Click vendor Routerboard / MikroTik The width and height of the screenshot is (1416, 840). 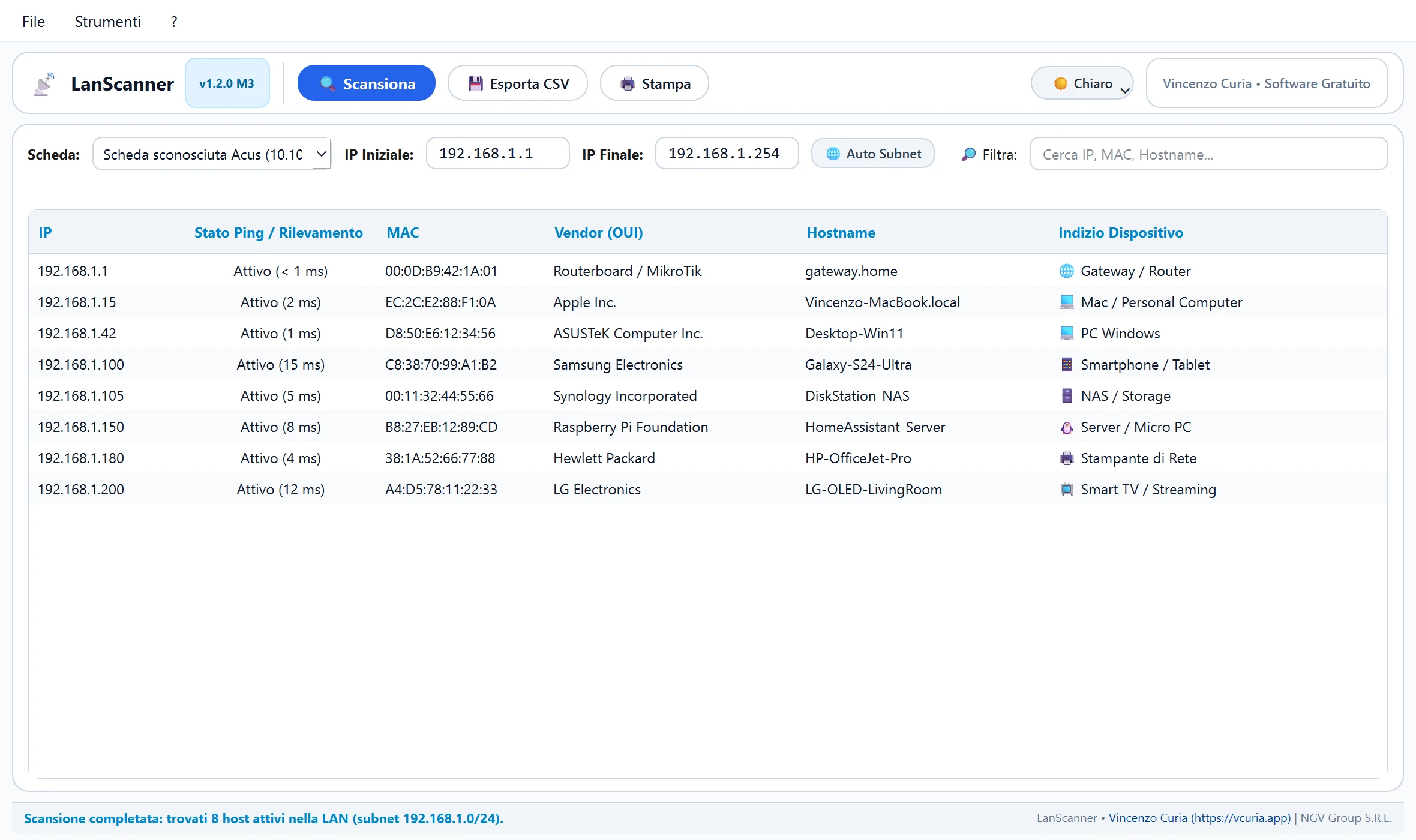[627, 271]
